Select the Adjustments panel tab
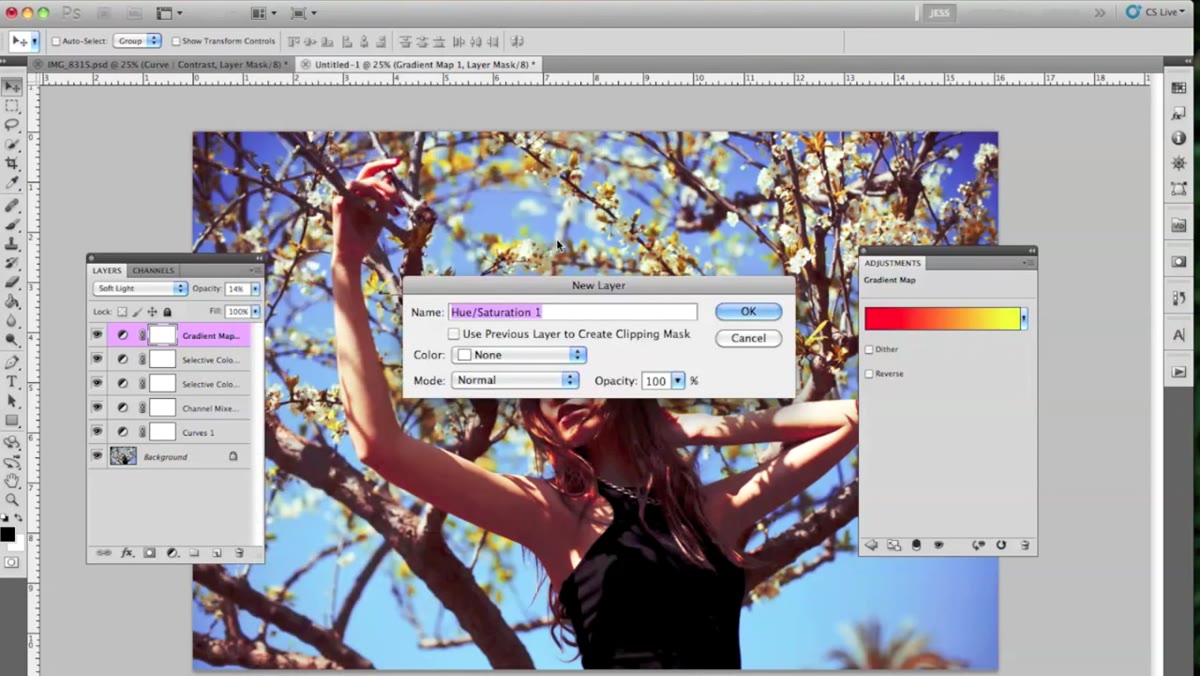1200x676 pixels. (x=893, y=263)
